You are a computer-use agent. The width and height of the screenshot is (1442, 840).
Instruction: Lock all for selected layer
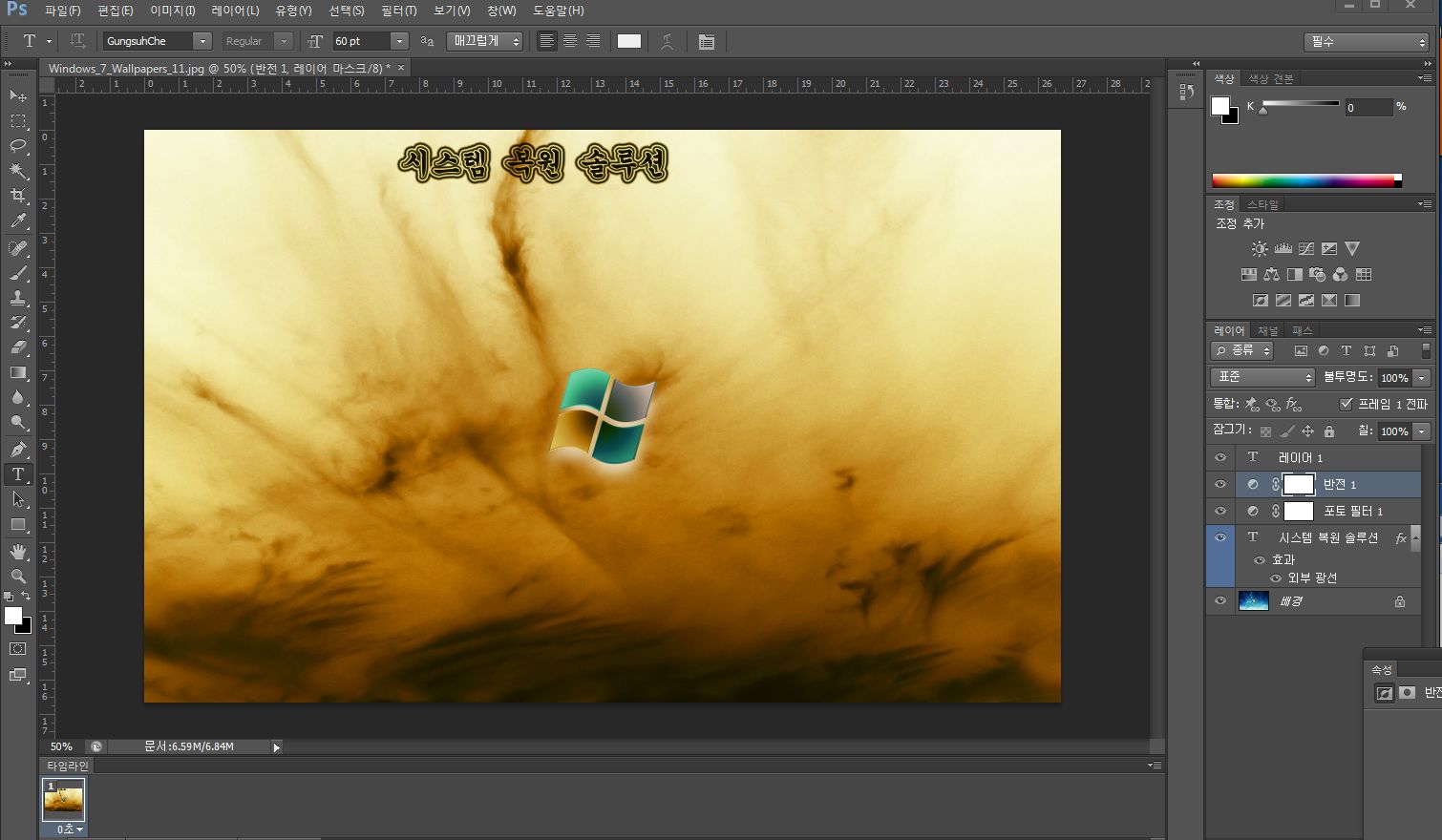coord(1329,431)
